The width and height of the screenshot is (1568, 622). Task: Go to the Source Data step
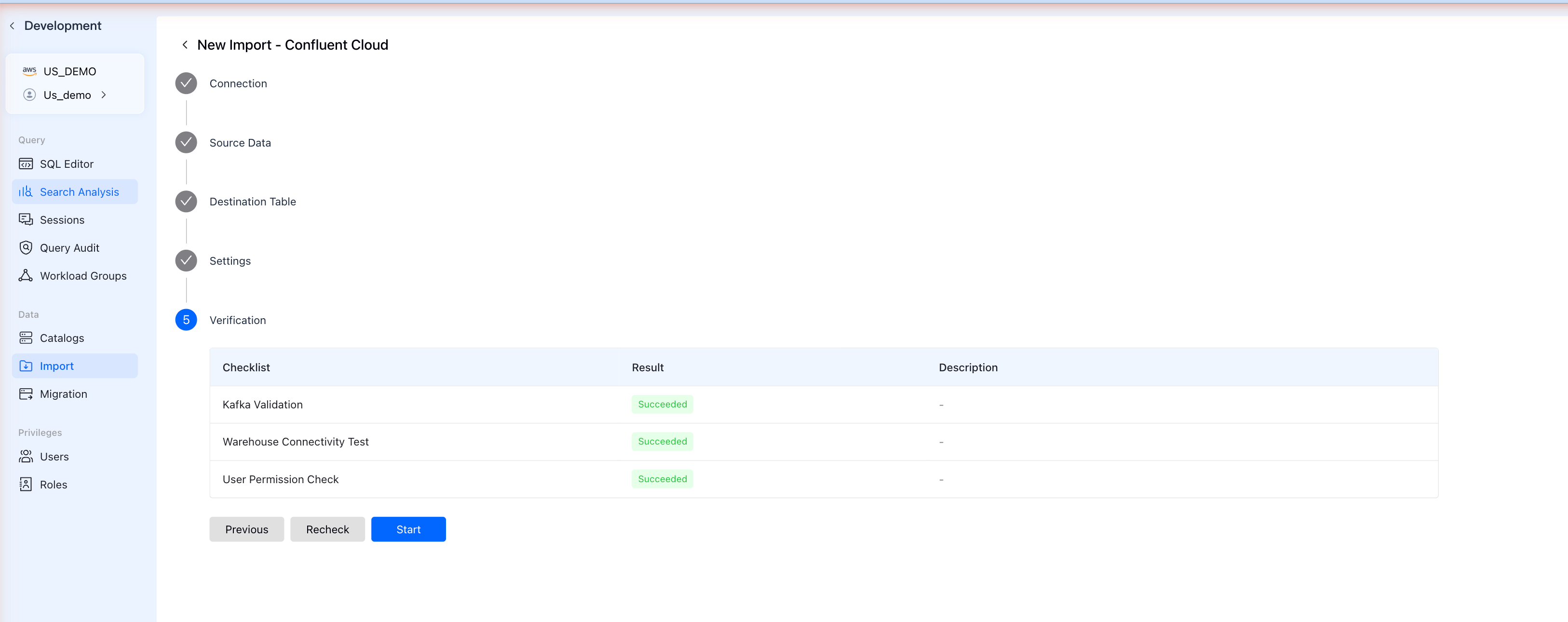pos(186,142)
